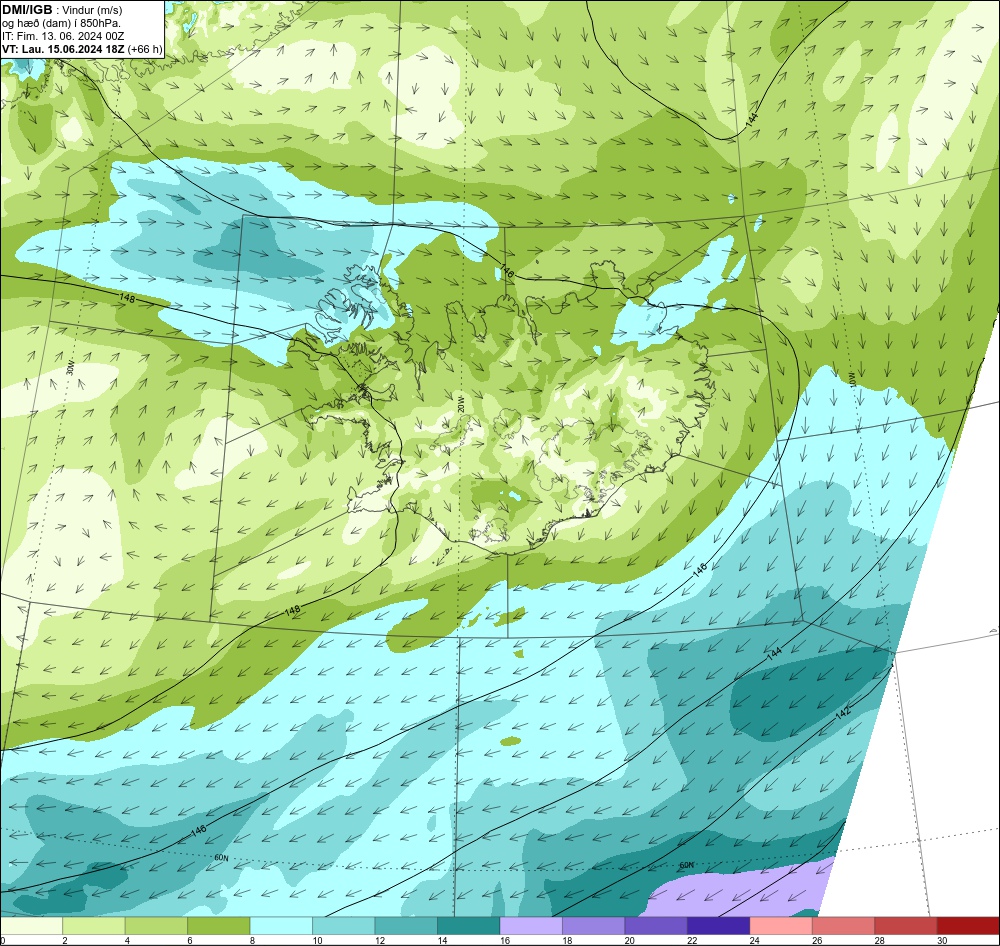Select the 'og hæð (dam) í 850hPa.' line
This screenshot has height=946, width=1000.
61,23
